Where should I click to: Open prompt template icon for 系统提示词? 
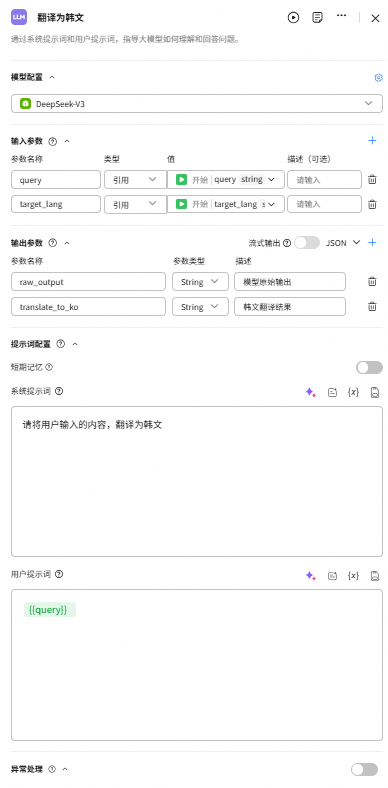coord(332,392)
